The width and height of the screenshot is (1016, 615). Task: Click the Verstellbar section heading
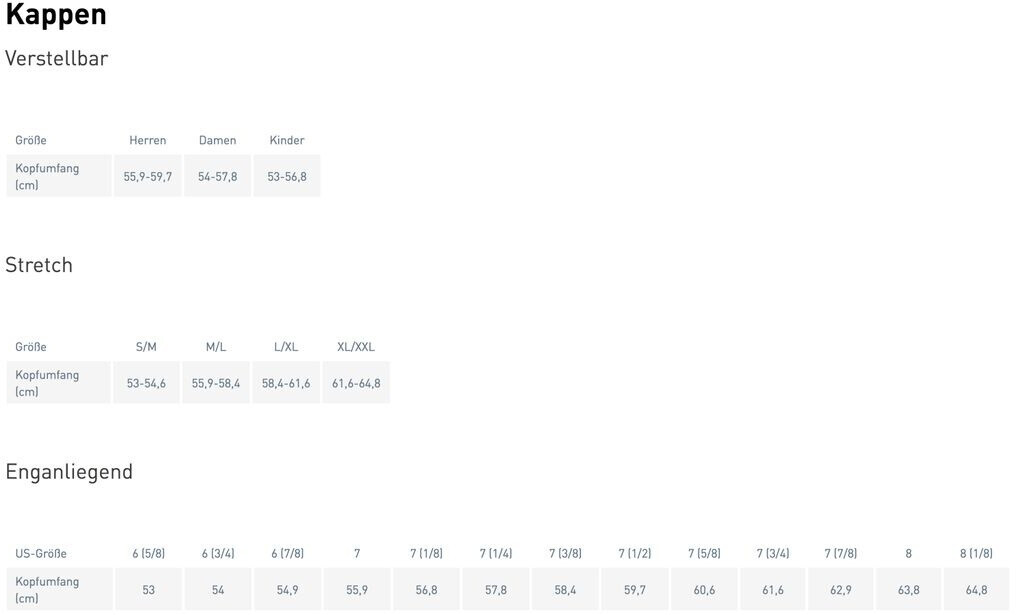point(56,58)
